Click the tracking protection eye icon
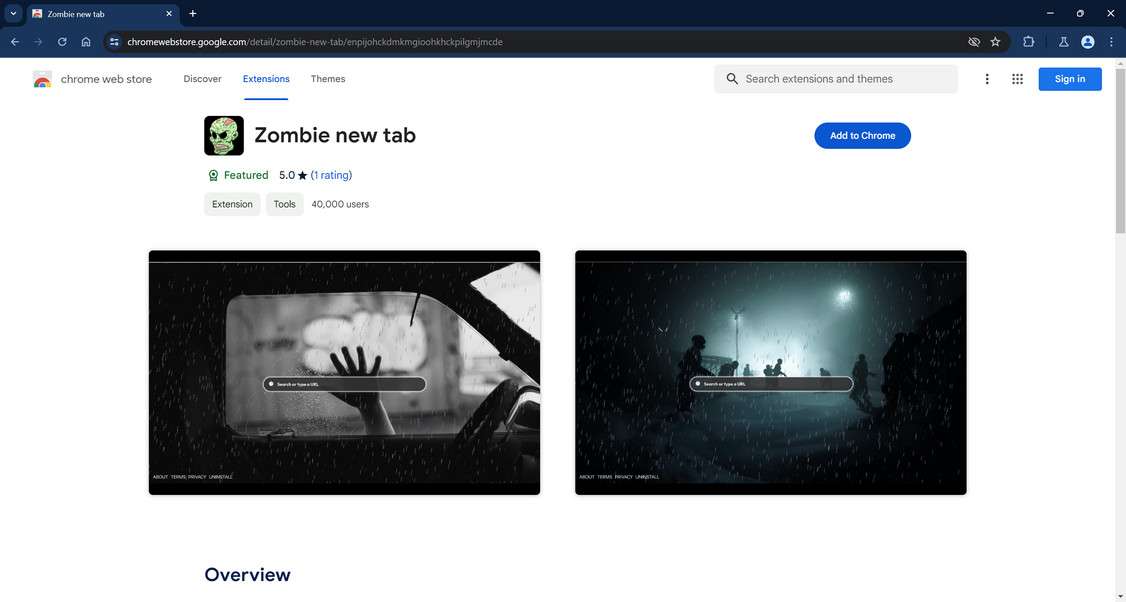1126x602 pixels. point(972,41)
